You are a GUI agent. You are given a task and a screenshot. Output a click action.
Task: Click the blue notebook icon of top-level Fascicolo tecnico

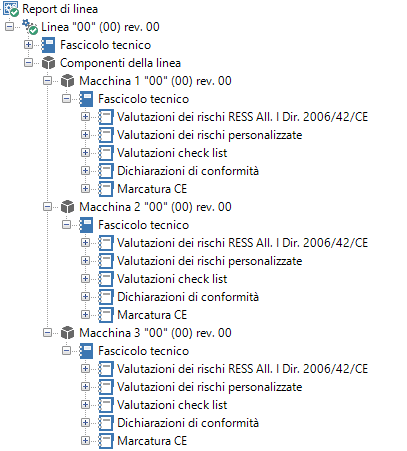(49, 45)
